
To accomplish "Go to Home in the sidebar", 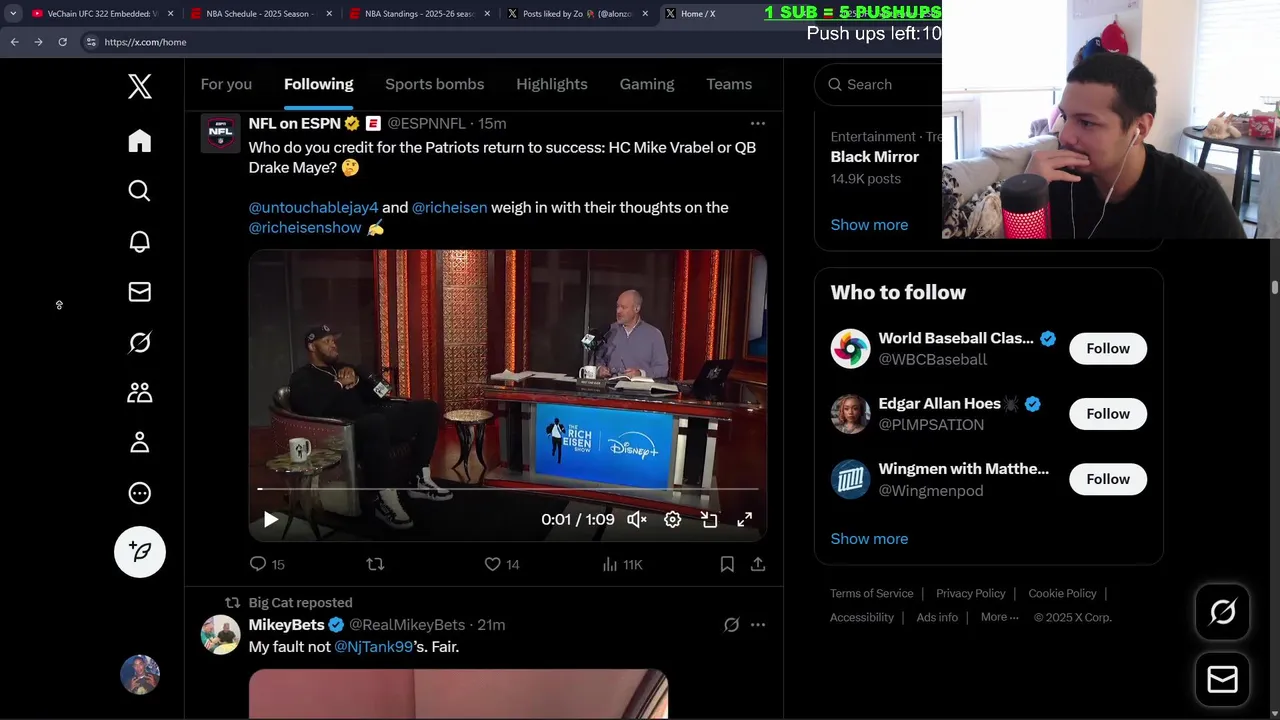I will tap(140, 141).
